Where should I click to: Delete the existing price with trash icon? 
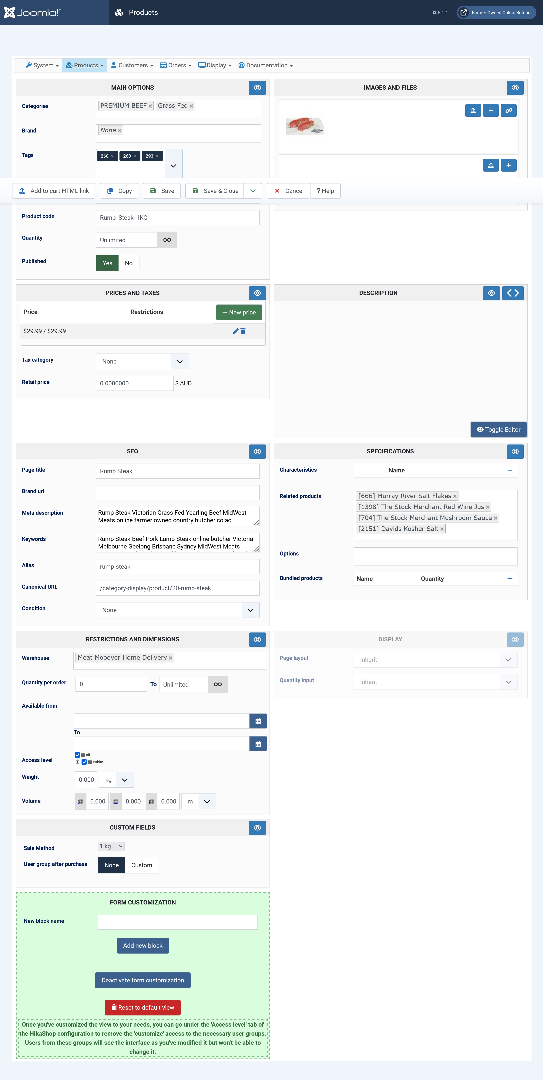pos(243,331)
